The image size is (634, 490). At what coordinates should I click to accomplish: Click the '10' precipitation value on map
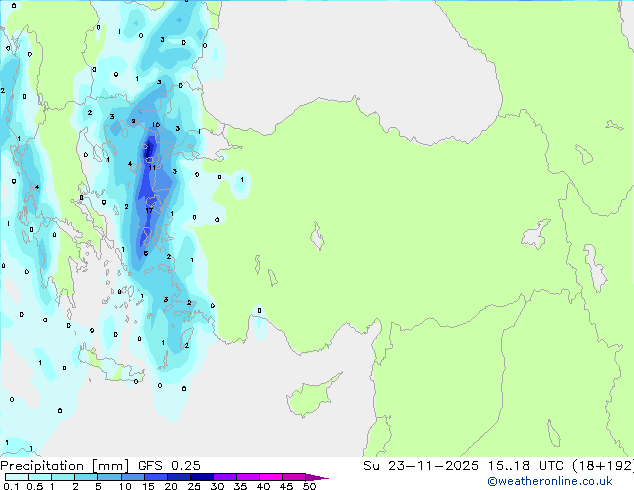(156, 125)
